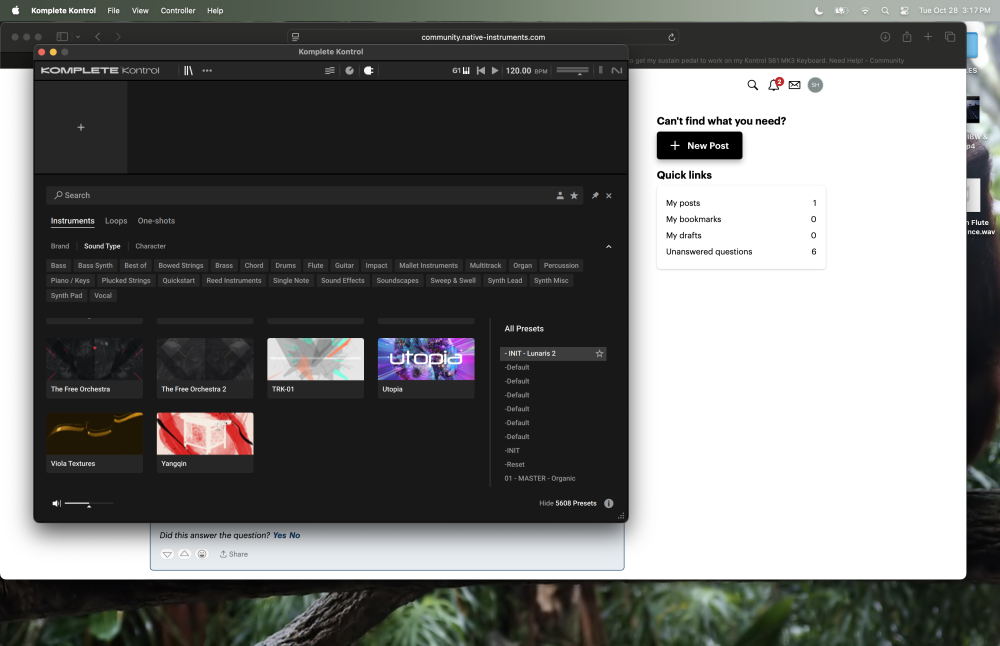Viewport: 1000px width, 646px height.
Task: Open the messages envelope icon in Safari
Action: (x=795, y=85)
